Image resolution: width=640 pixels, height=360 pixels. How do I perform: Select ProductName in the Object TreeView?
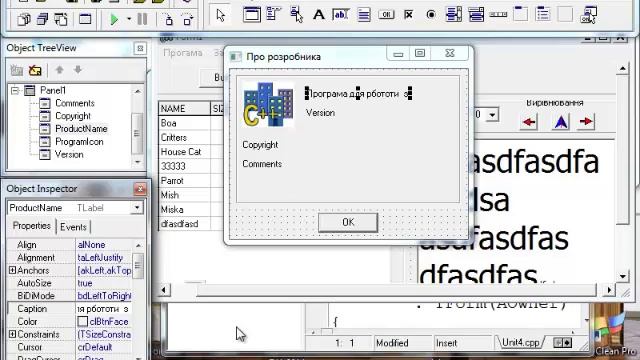(x=81, y=129)
